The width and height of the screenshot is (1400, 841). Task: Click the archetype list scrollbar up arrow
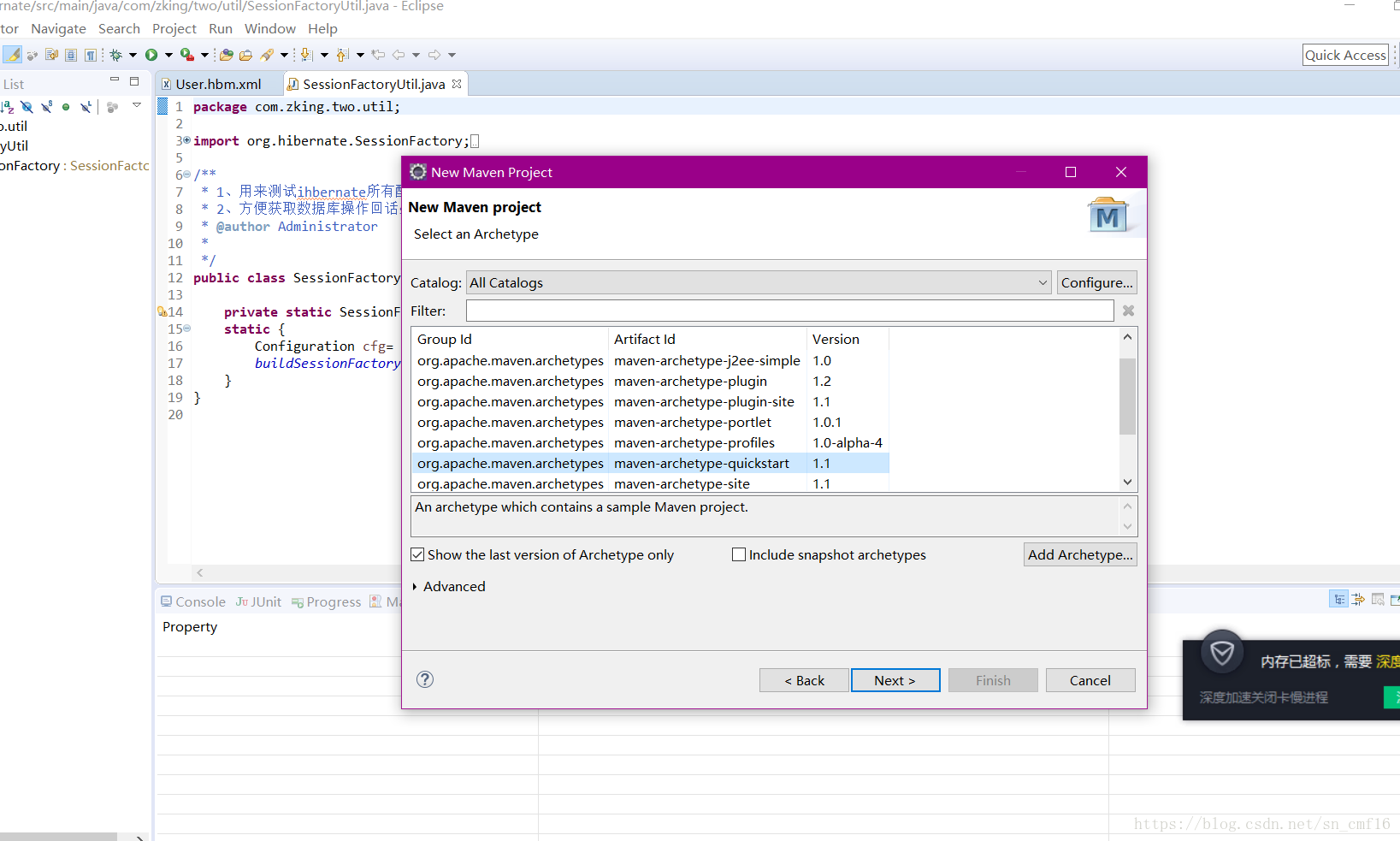[1128, 337]
